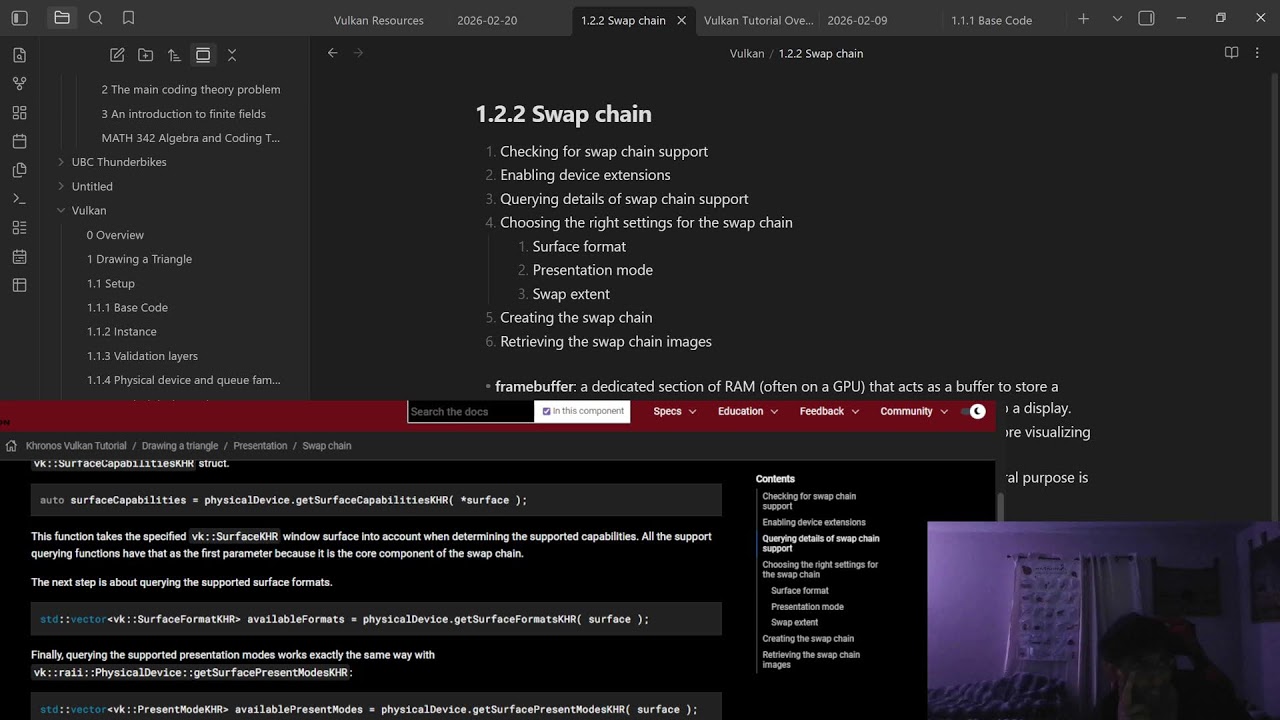Click the table layout ribbon icon
The width and height of the screenshot is (1280, 720).
click(20, 285)
